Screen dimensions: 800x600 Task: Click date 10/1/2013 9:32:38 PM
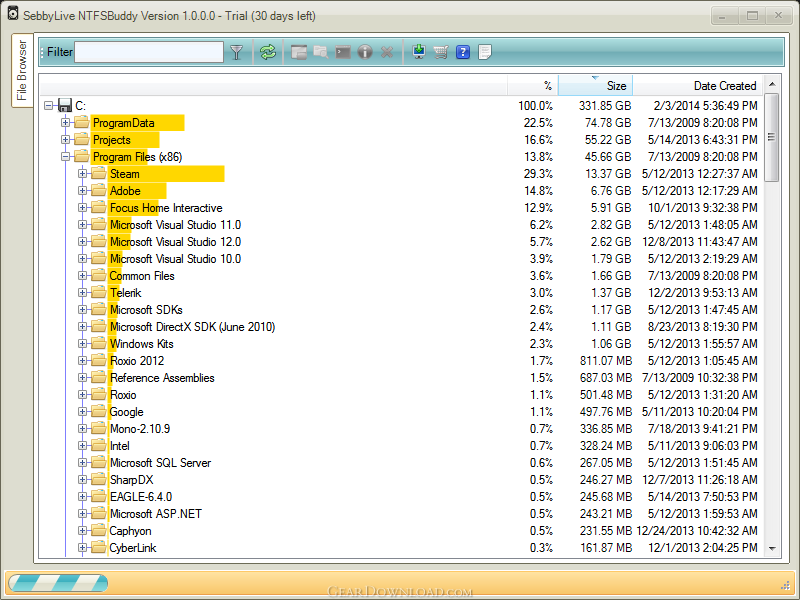click(x=703, y=208)
